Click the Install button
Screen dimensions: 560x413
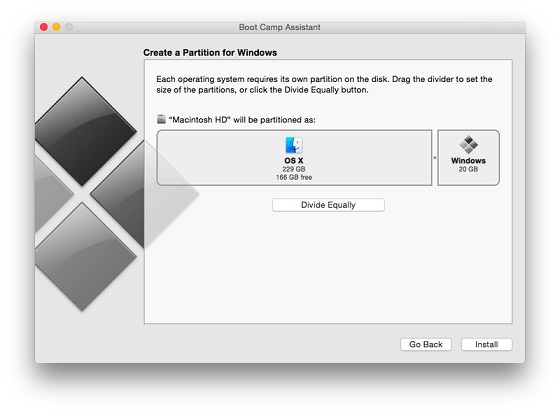click(486, 344)
